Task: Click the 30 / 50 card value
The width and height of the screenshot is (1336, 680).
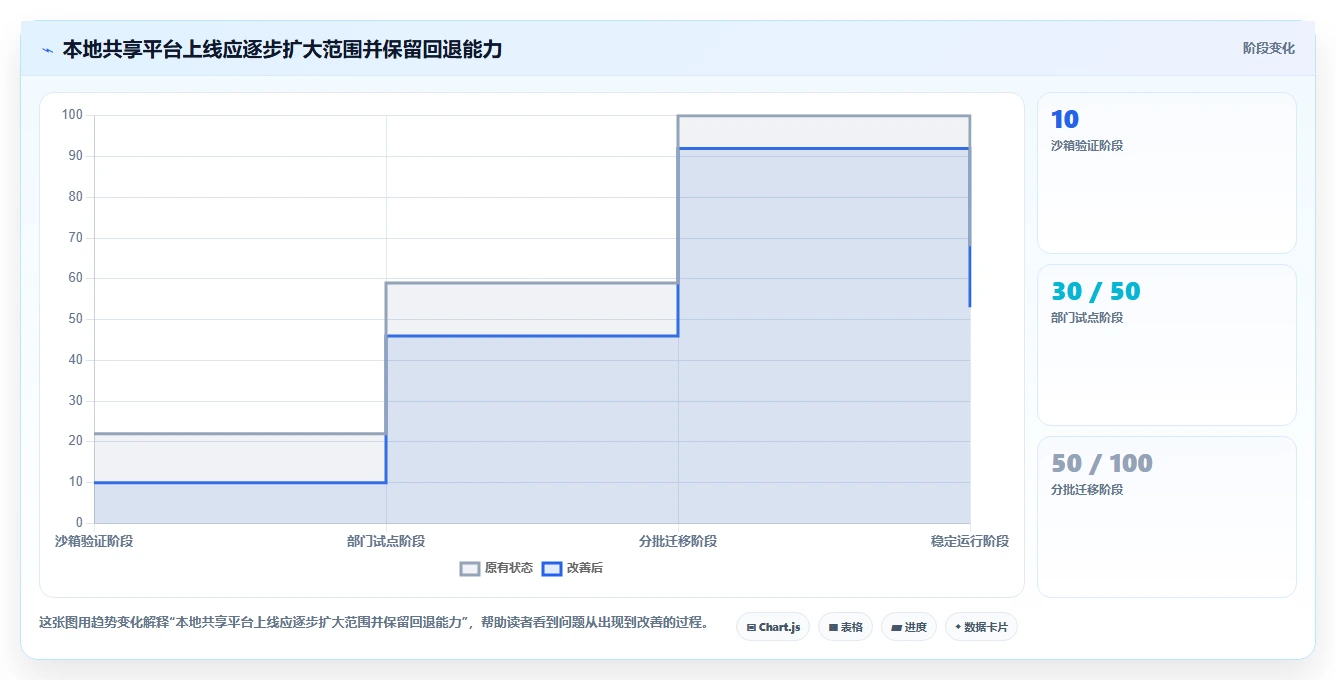Action: [x=1095, y=292]
